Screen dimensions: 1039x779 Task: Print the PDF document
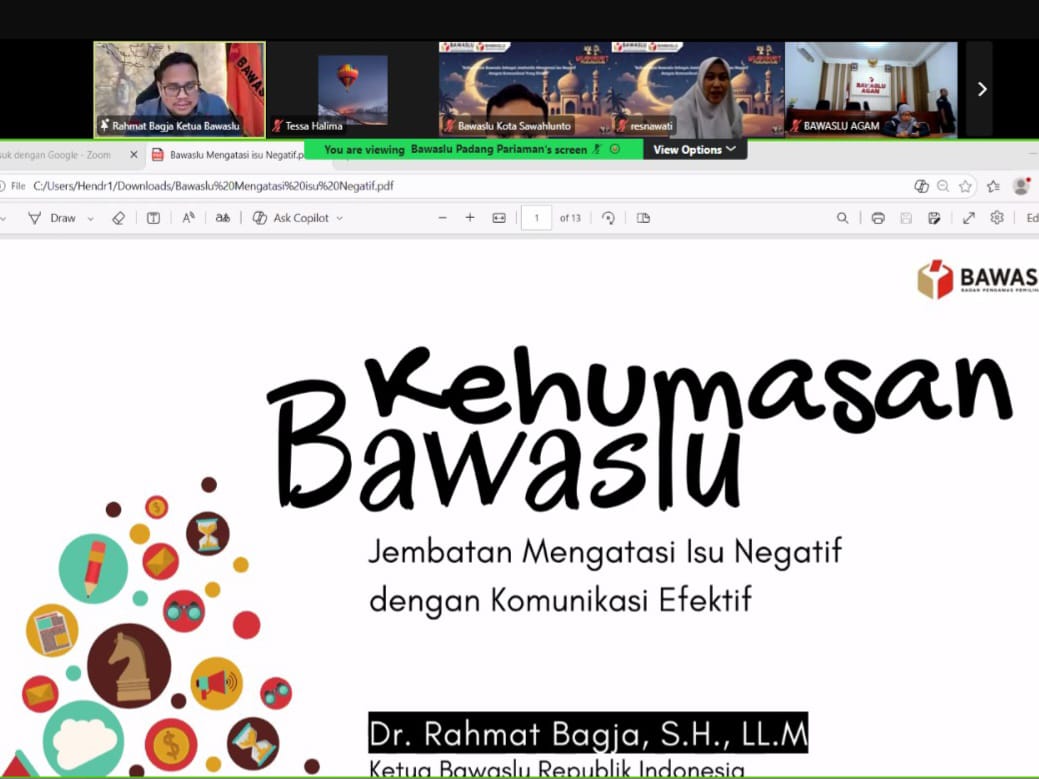(x=877, y=217)
